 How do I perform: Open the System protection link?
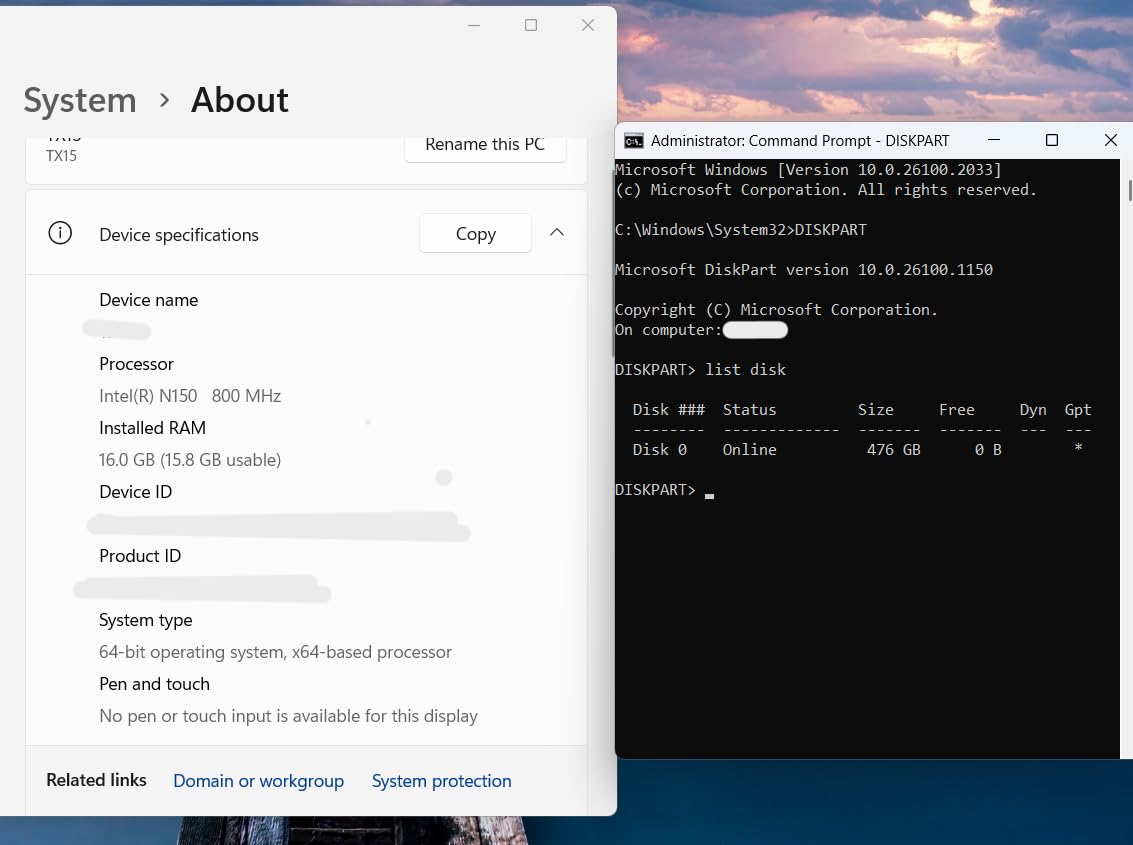point(441,781)
